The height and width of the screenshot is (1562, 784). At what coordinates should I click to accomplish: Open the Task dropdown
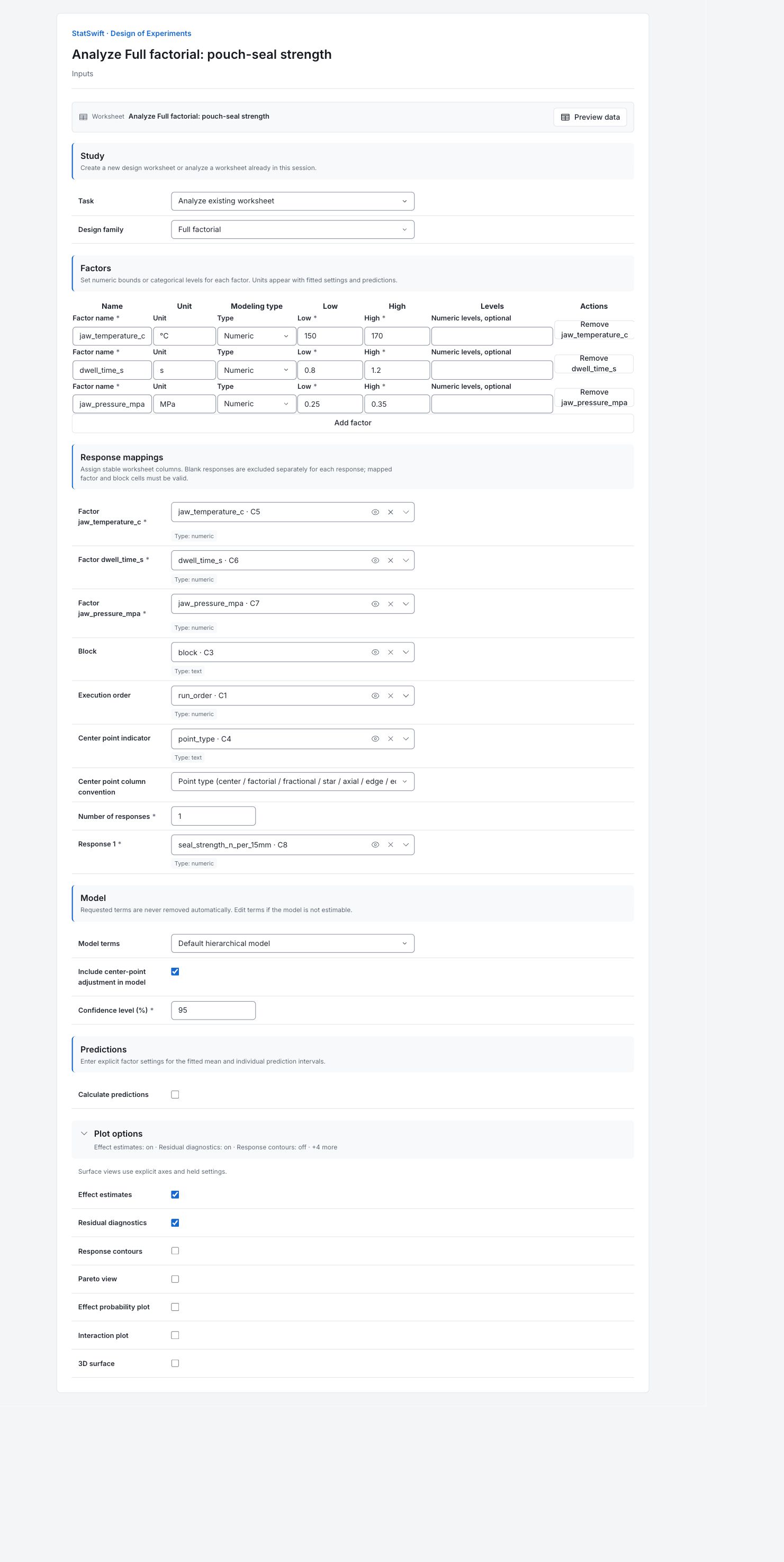(293, 201)
